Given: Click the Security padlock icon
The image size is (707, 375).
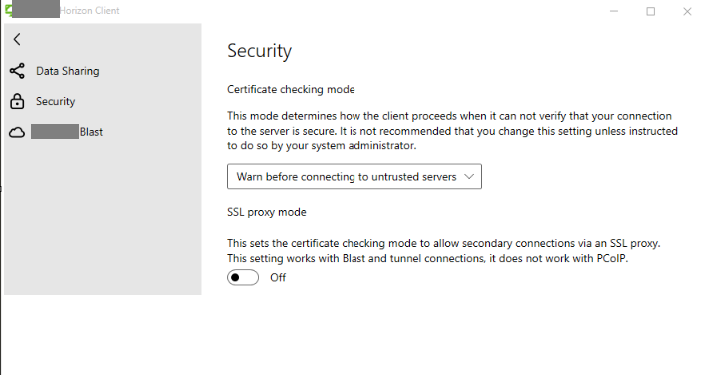Looking at the screenshot, I should [x=17, y=101].
